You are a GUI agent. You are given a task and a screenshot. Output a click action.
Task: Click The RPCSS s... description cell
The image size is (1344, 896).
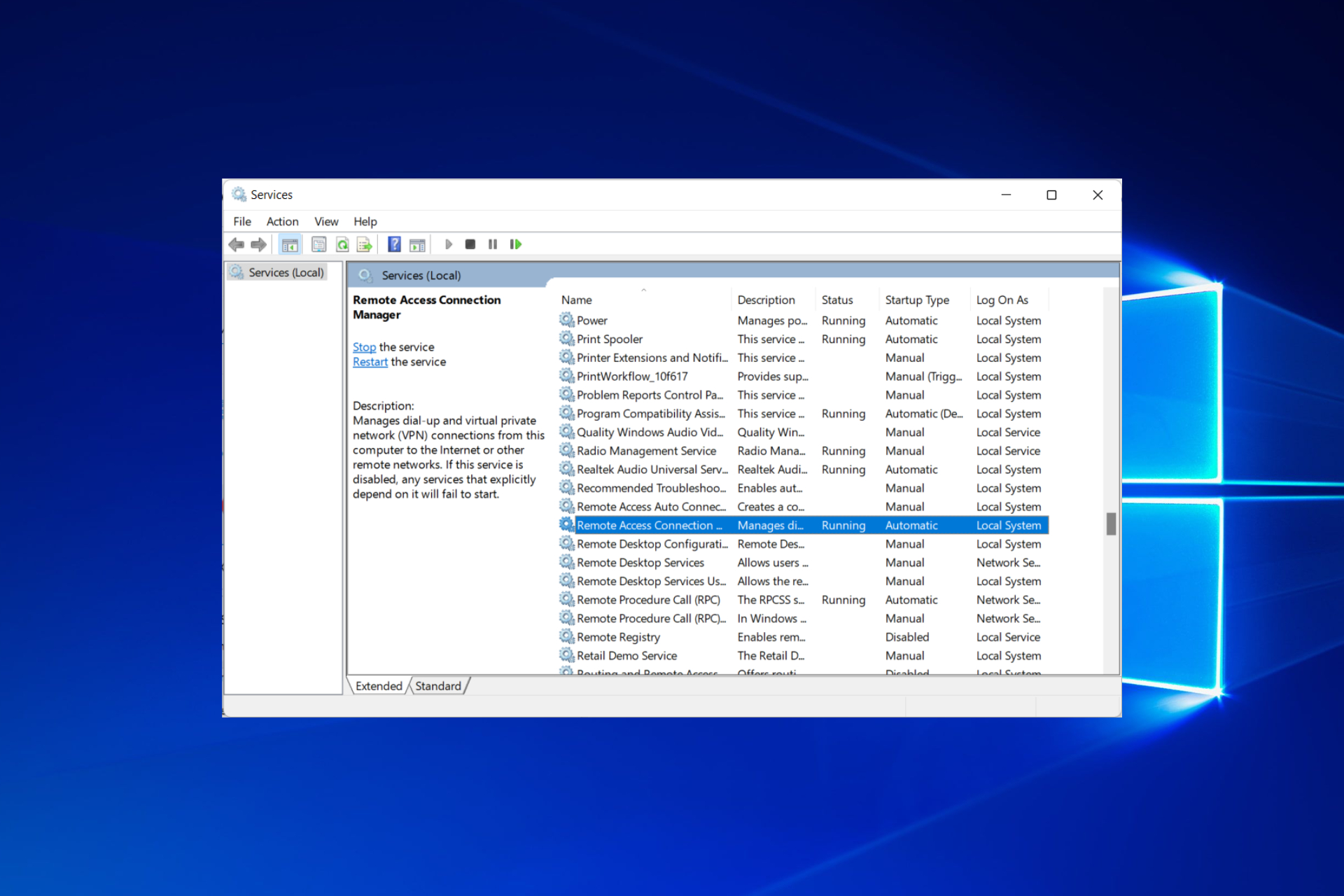(x=771, y=600)
